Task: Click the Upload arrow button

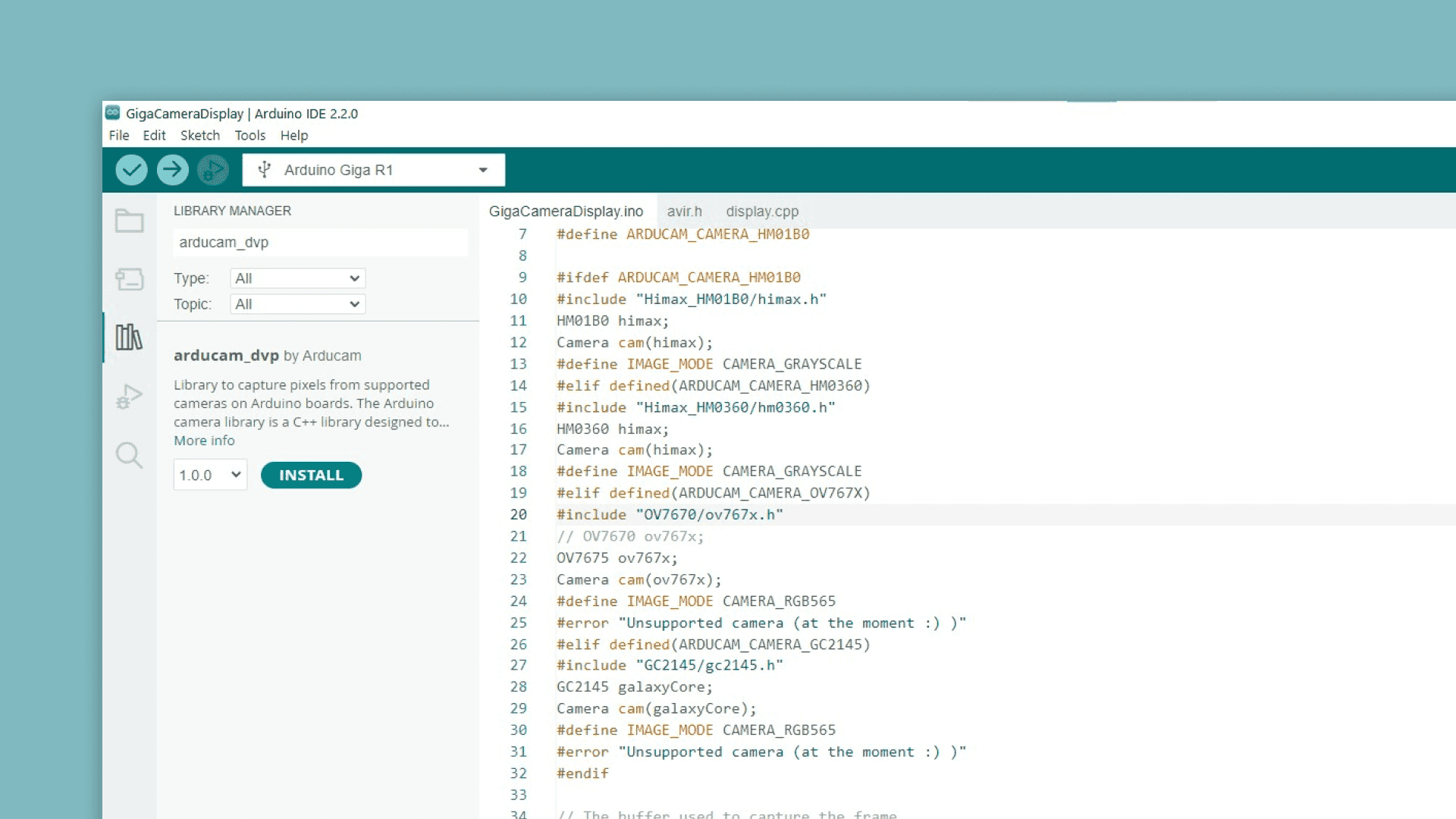Action: (173, 170)
